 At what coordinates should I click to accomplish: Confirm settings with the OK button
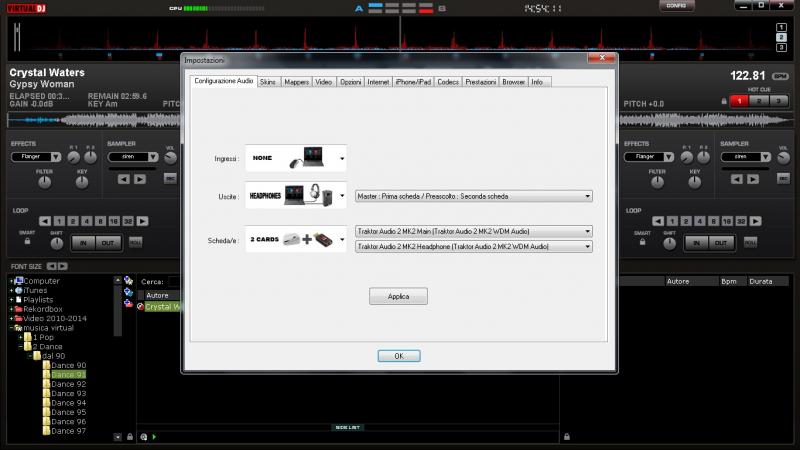pos(399,356)
